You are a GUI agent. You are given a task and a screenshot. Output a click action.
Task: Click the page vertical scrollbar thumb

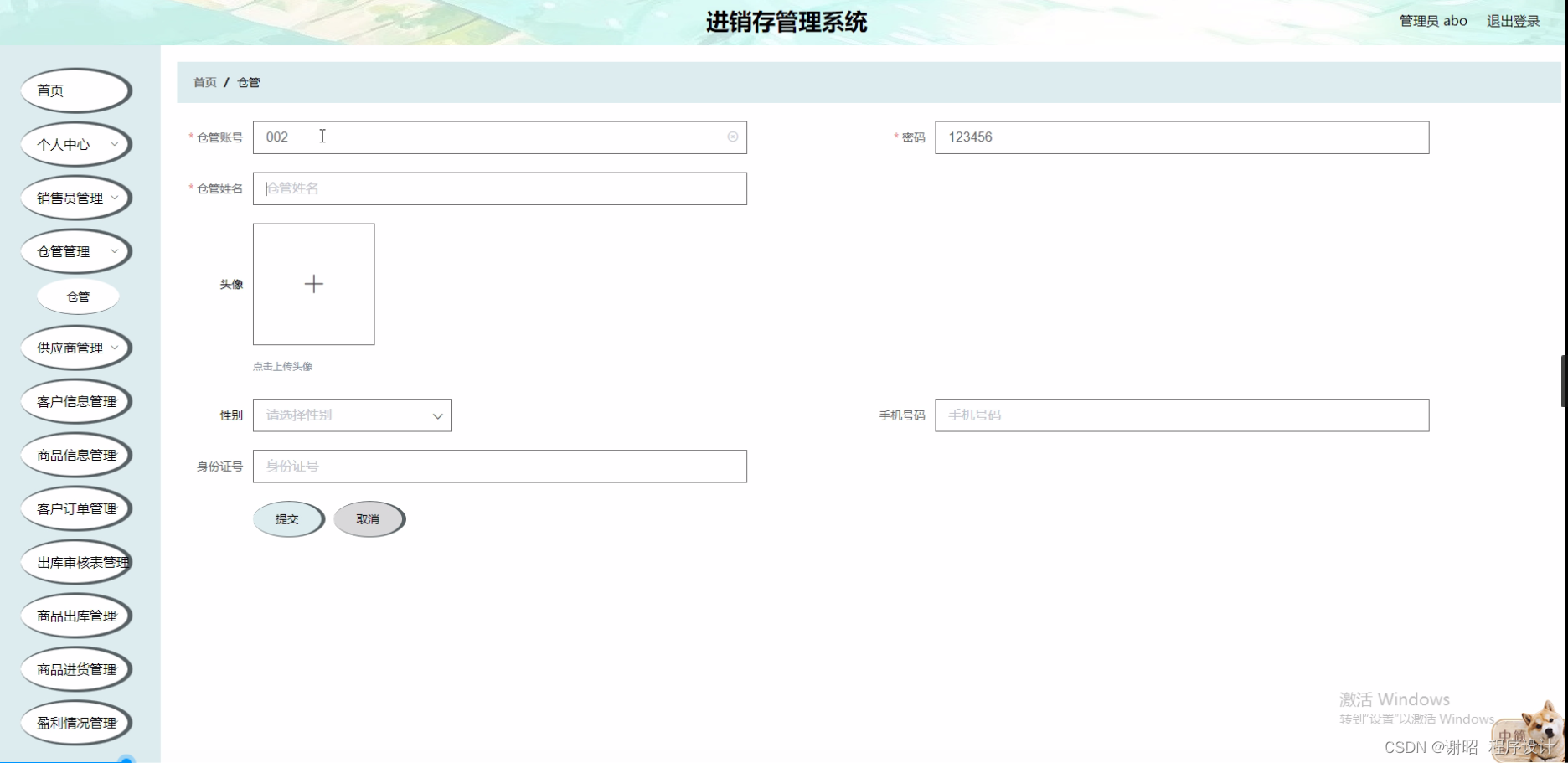(1564, 381)
